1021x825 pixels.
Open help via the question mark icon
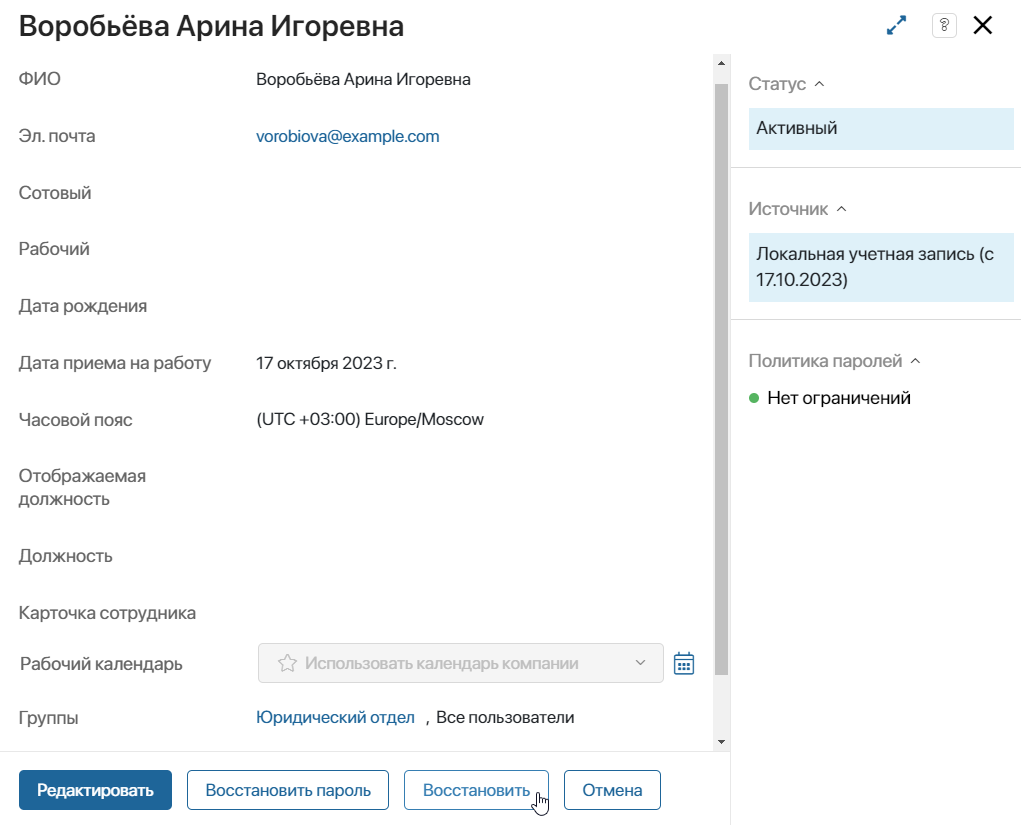944,25
